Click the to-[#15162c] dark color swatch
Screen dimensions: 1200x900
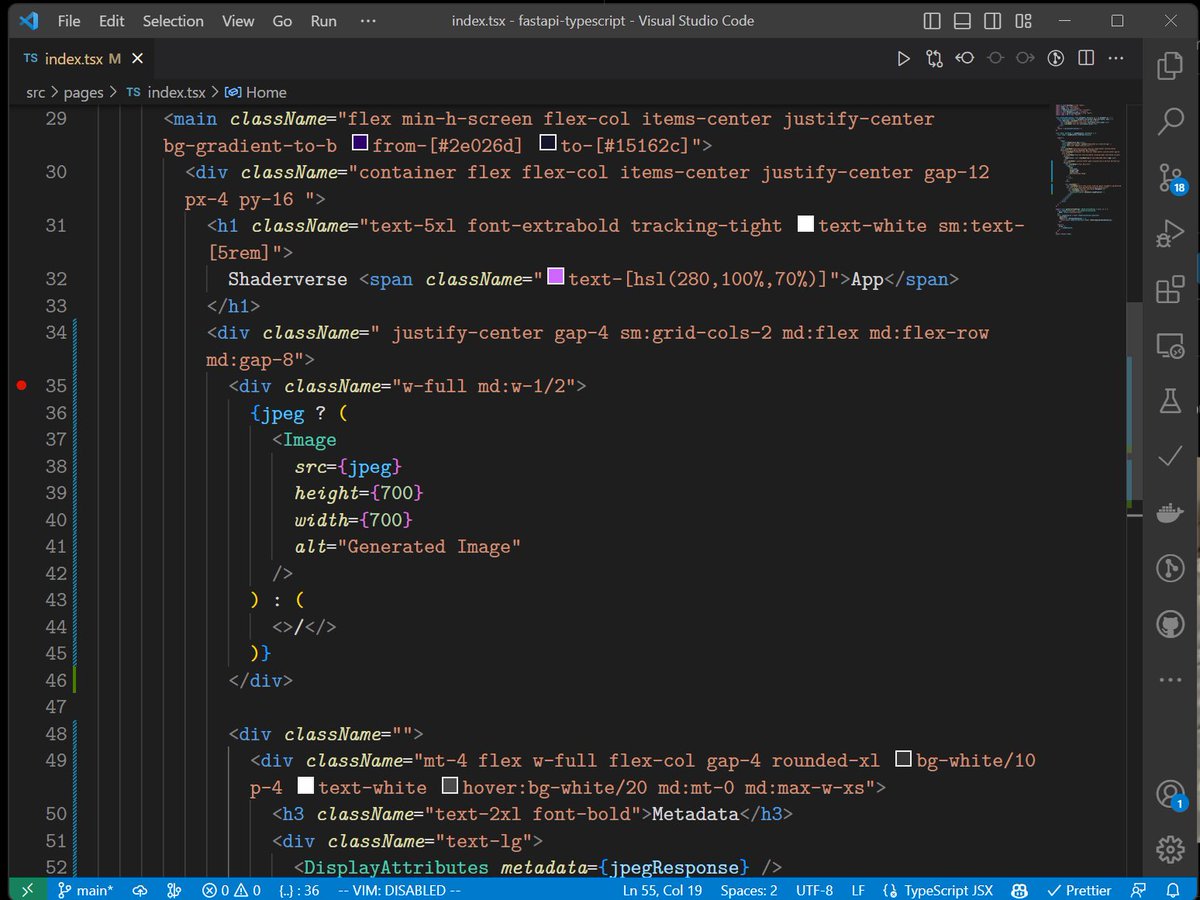548,144
